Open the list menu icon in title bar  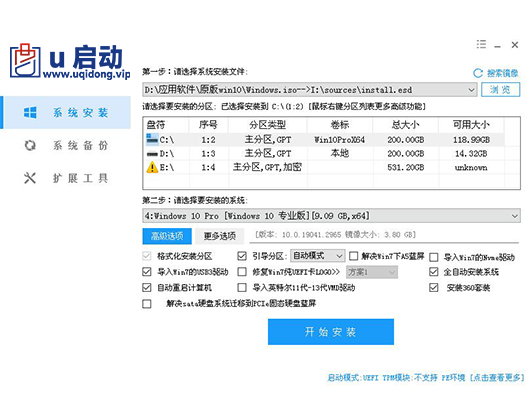481,44
